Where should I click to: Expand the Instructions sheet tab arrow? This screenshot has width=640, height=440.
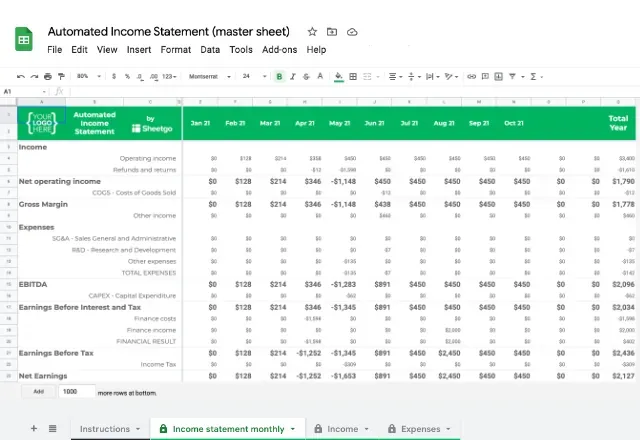(x=138, y=429)
